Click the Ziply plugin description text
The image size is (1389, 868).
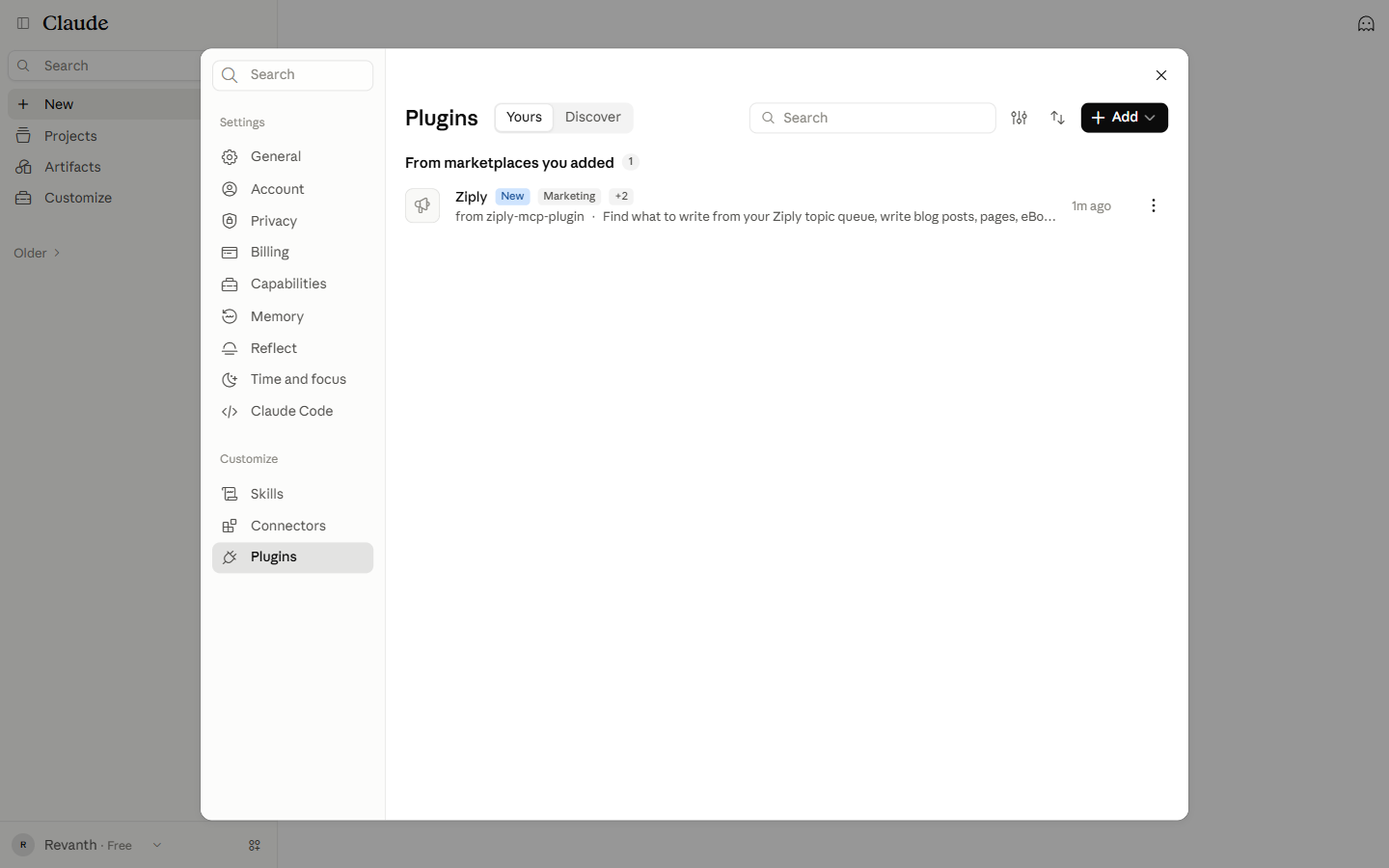click(x=829, y=216)
